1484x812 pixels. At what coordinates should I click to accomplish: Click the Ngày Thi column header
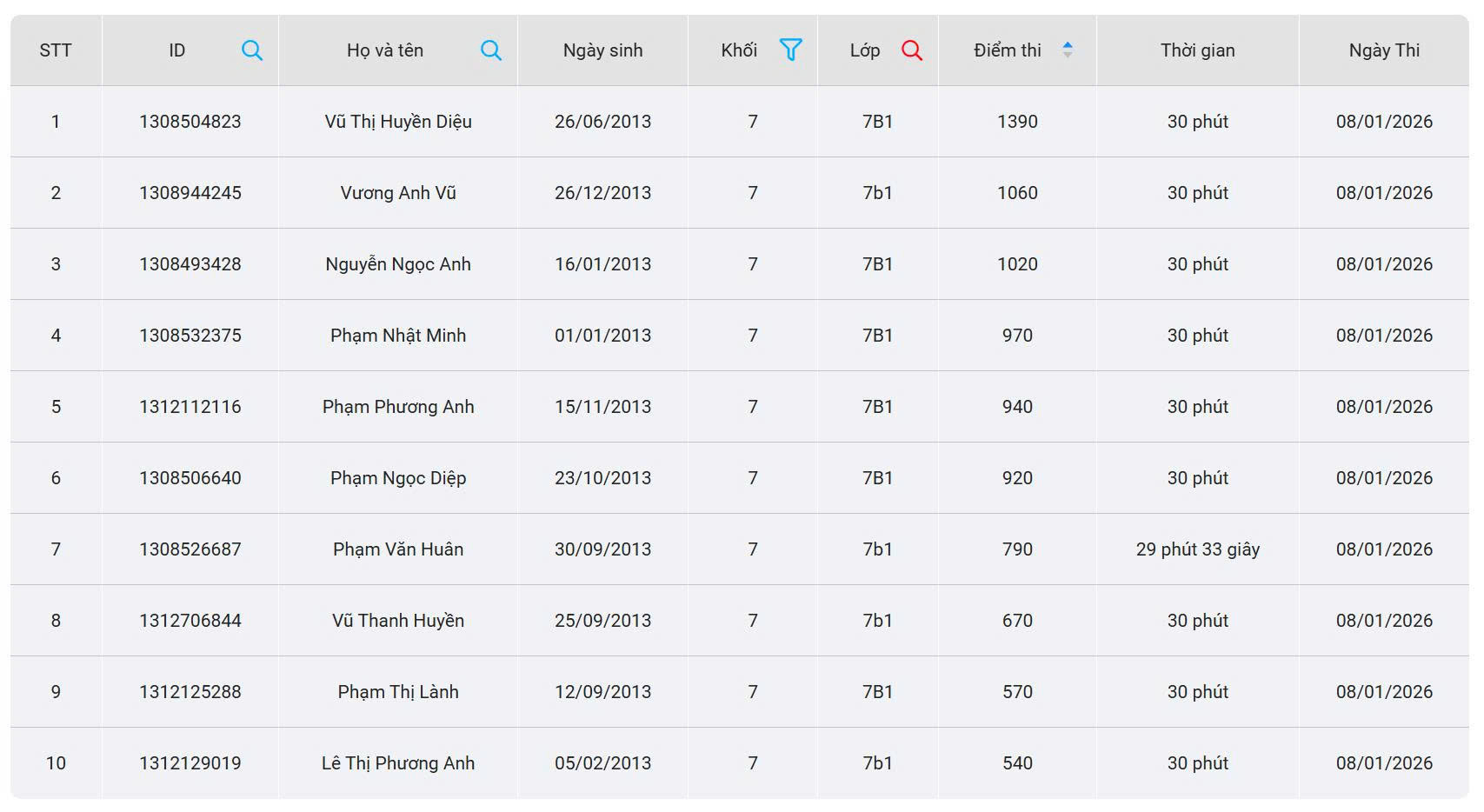click(1383, 50)
